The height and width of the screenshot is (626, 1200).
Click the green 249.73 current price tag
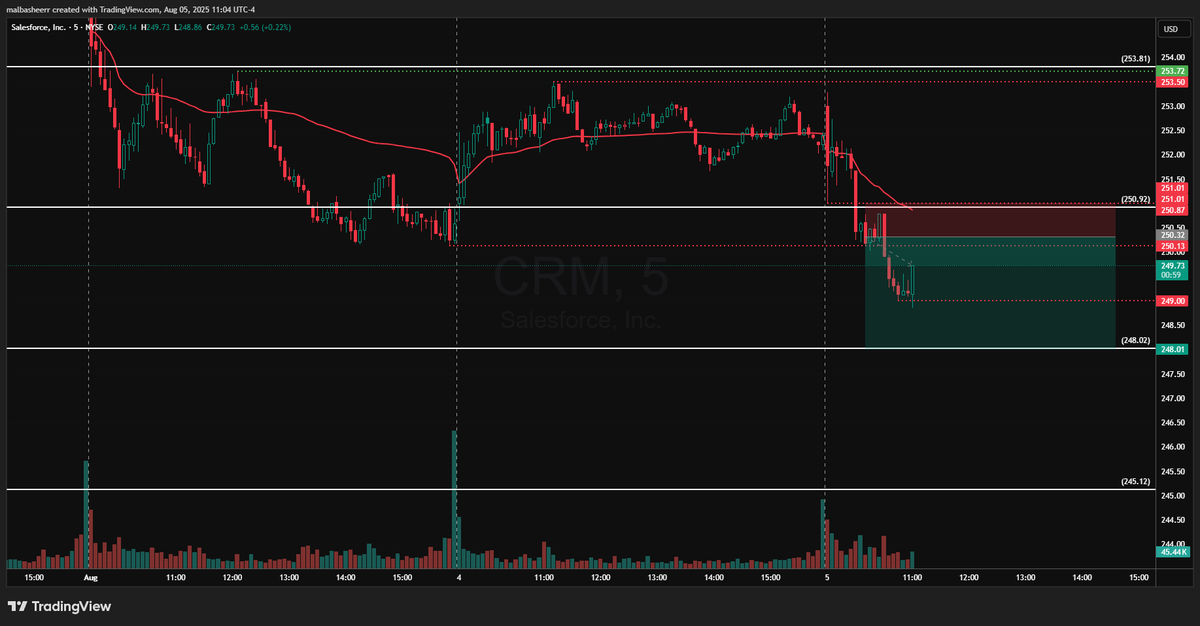(x=1172, y=266)
